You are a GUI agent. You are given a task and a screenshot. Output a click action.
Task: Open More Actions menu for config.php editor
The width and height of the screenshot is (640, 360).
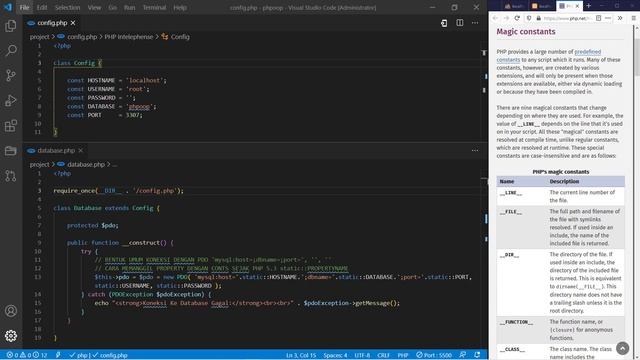tap(475, 23)
